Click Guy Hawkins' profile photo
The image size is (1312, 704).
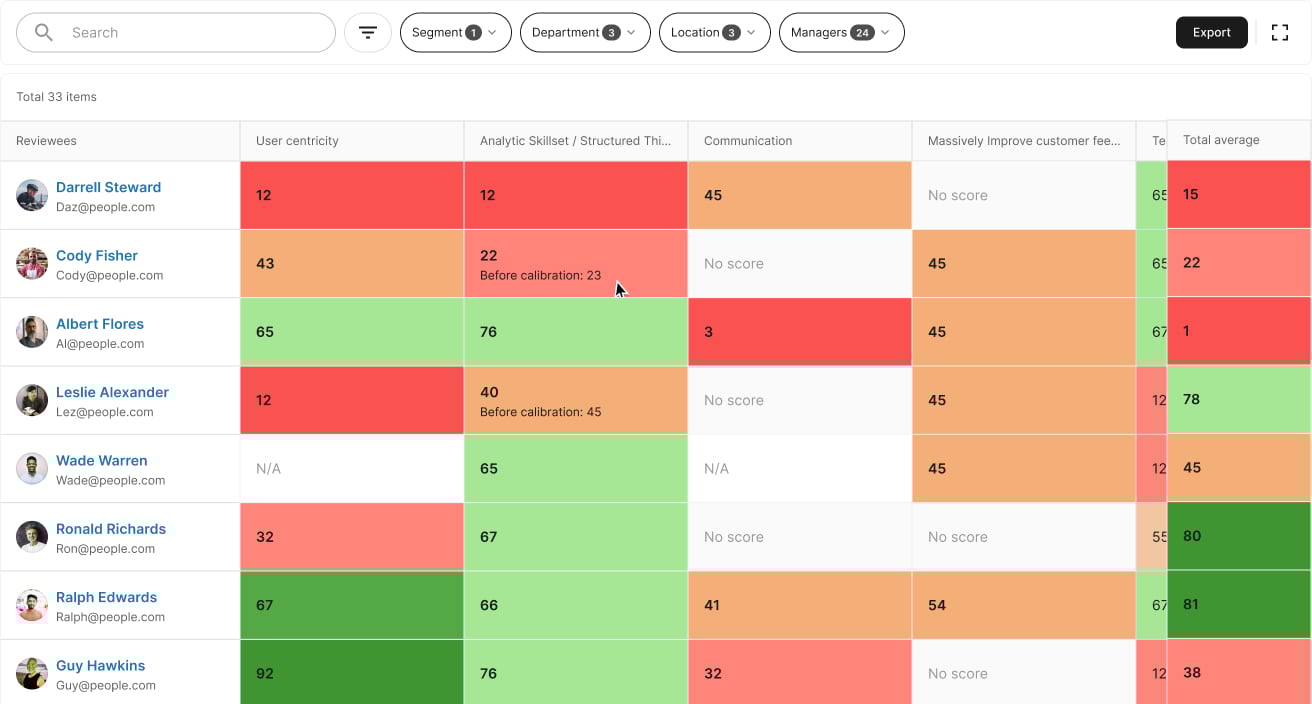[x=31, y=674]
